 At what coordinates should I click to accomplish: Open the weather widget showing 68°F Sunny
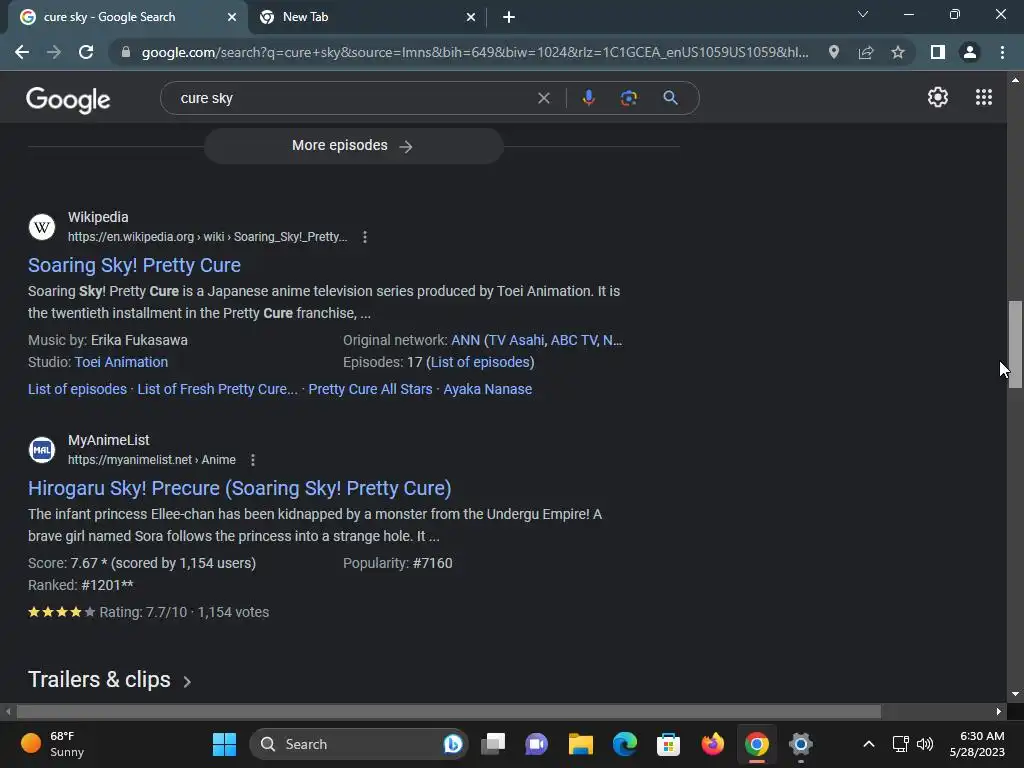52,744
